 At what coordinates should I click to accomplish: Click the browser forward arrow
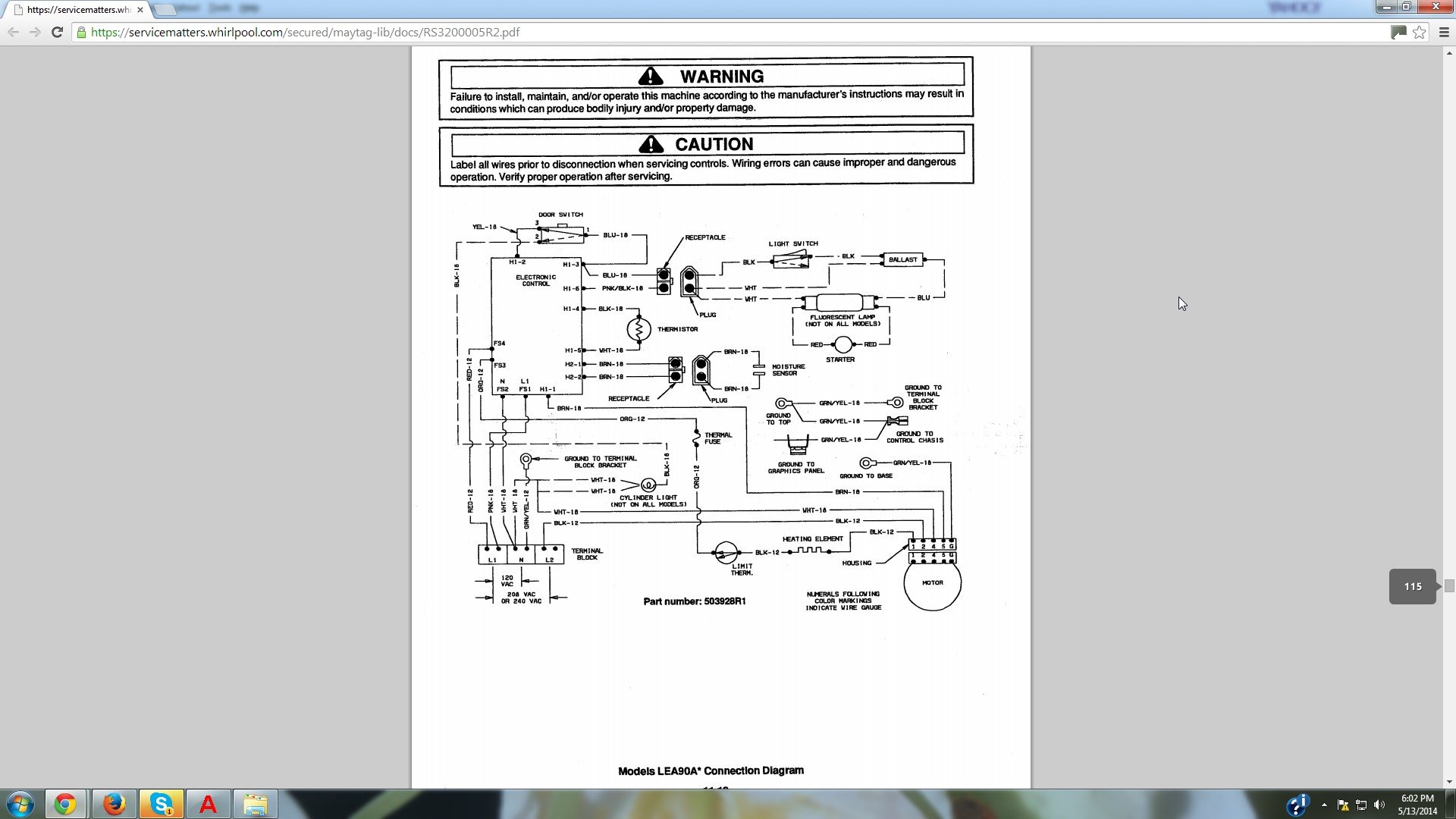point(35,32)
